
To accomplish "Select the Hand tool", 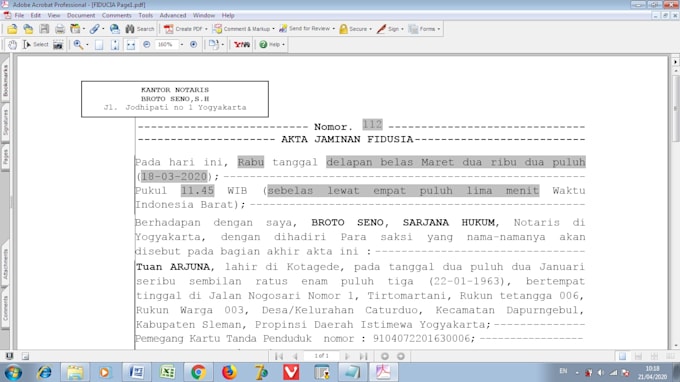I will pyautogui.click(x=12, y=45).
